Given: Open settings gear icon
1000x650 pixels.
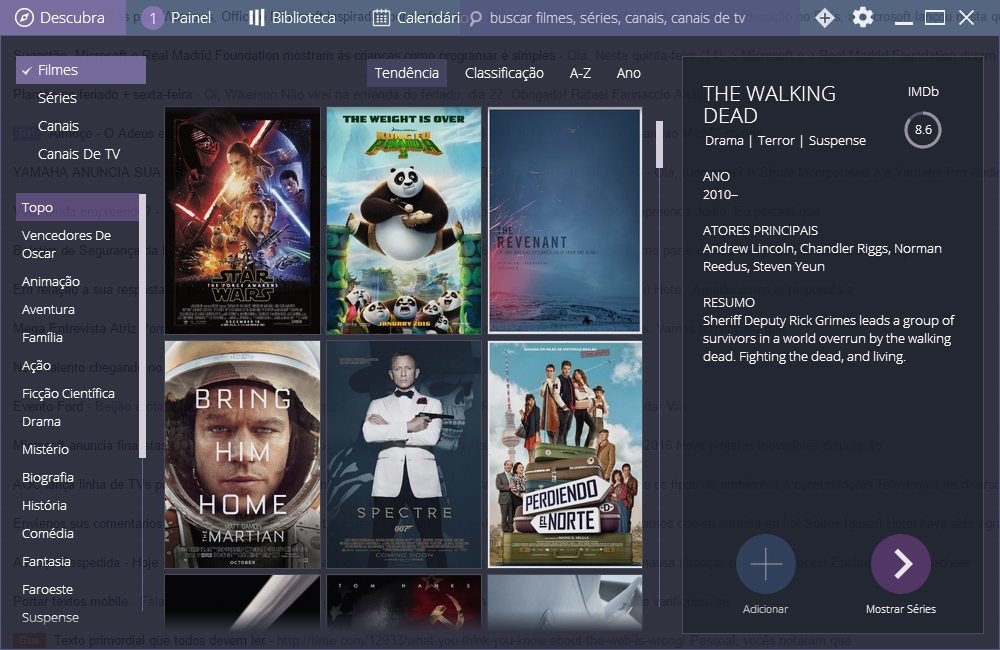Looking at the screenshot, I should click(x=862, y=18).
